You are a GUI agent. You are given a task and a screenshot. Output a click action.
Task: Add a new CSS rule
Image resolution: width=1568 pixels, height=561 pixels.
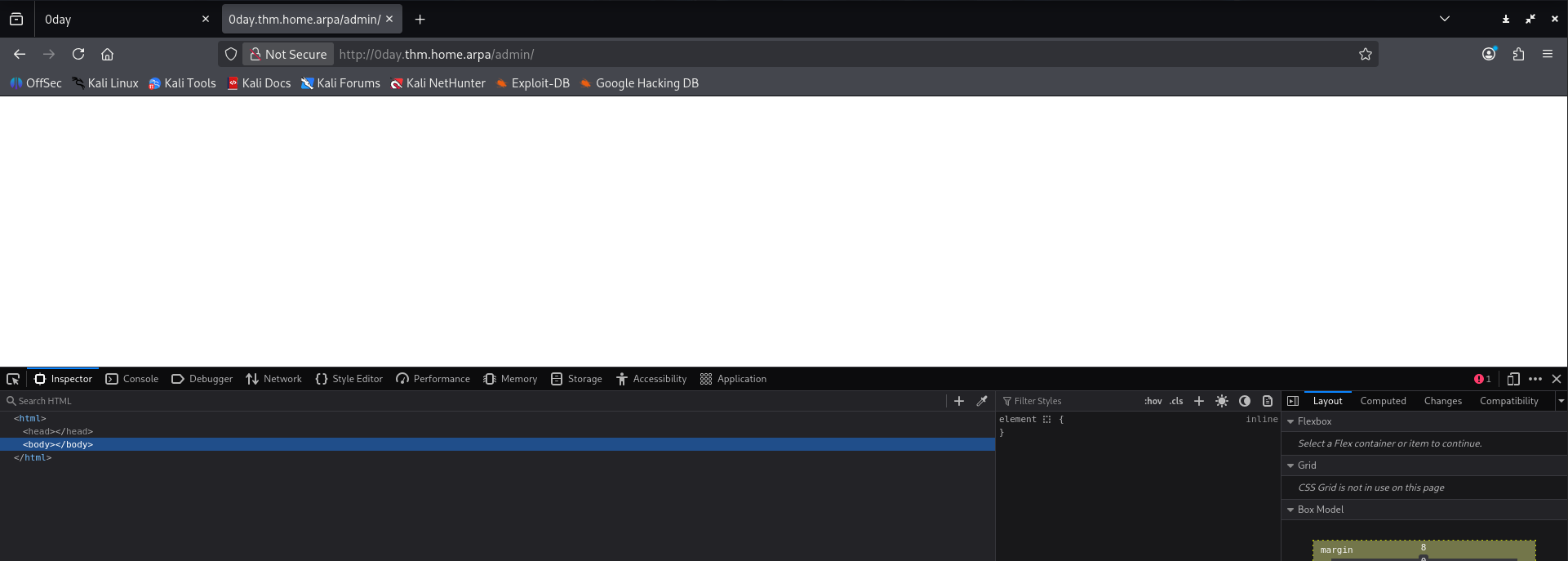tap(1198, 401)
